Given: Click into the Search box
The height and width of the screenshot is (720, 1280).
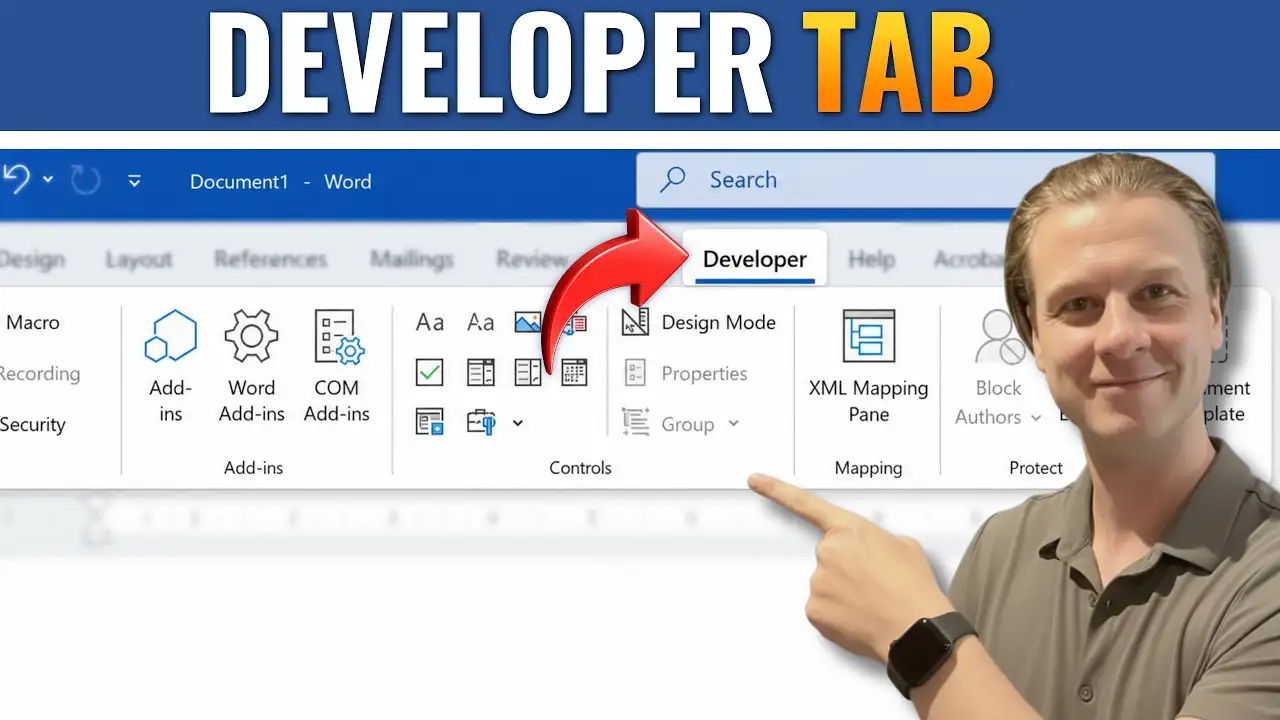Looking at the screenshot, I should (x=925, y=180).
